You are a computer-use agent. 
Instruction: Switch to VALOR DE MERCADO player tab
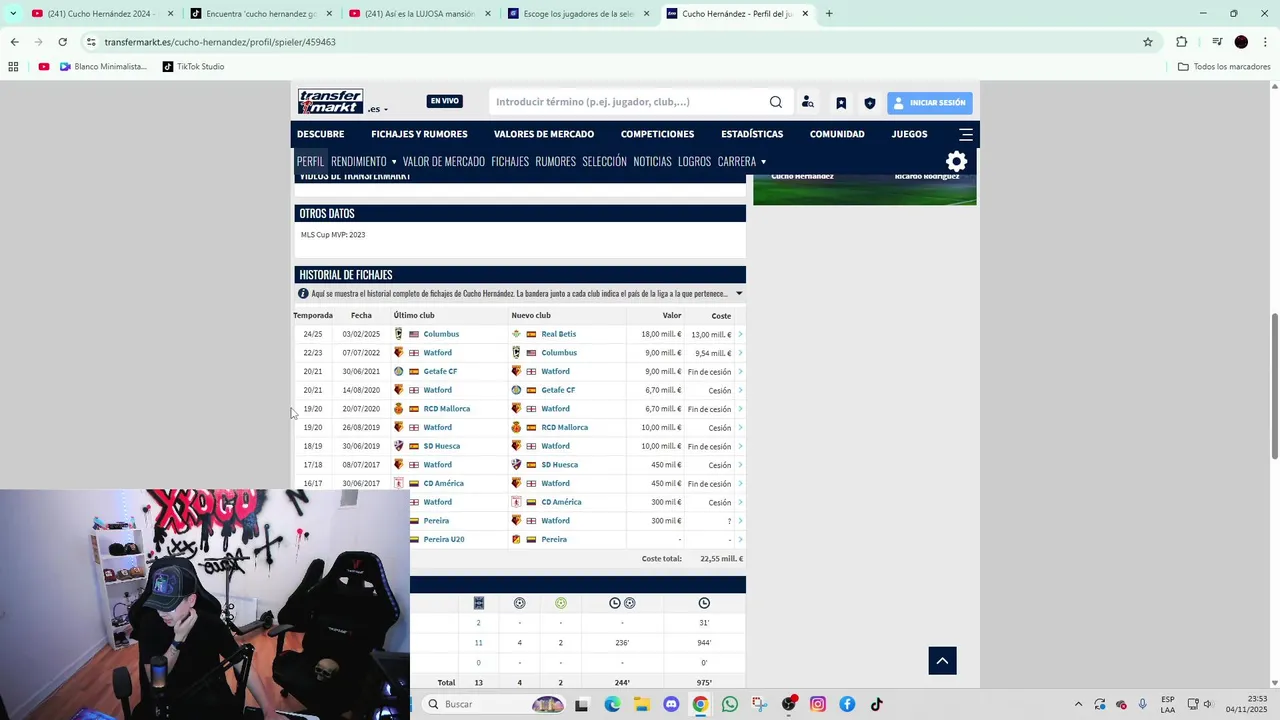click(x=444, y=161)
